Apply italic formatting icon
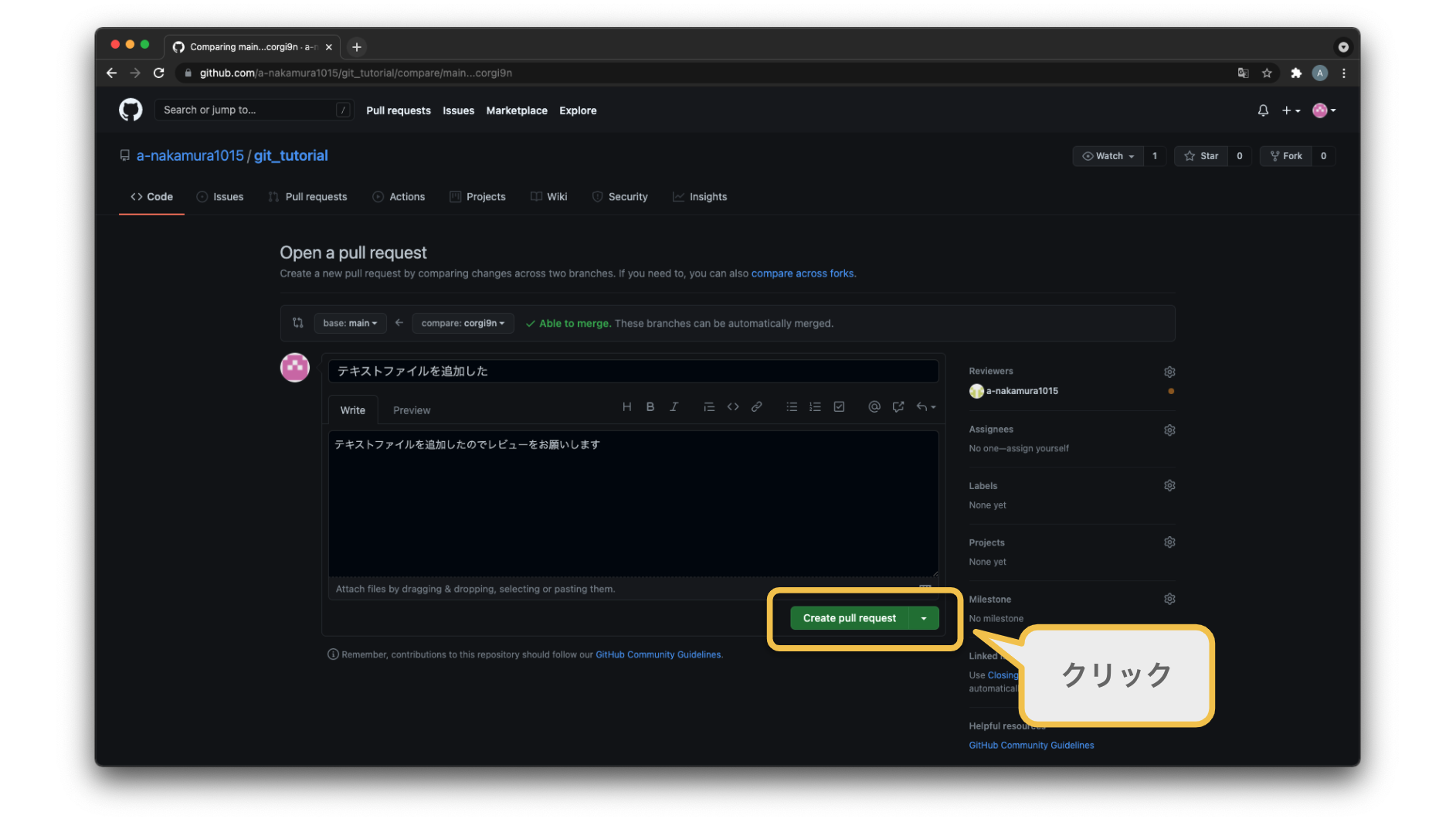Image resolution: width=1456 pixels, height=819 pixels. click(674, 407)
